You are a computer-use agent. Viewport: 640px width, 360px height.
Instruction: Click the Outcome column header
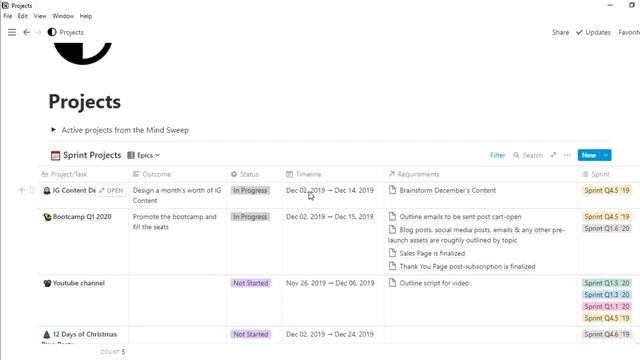[x=178, y=174]
